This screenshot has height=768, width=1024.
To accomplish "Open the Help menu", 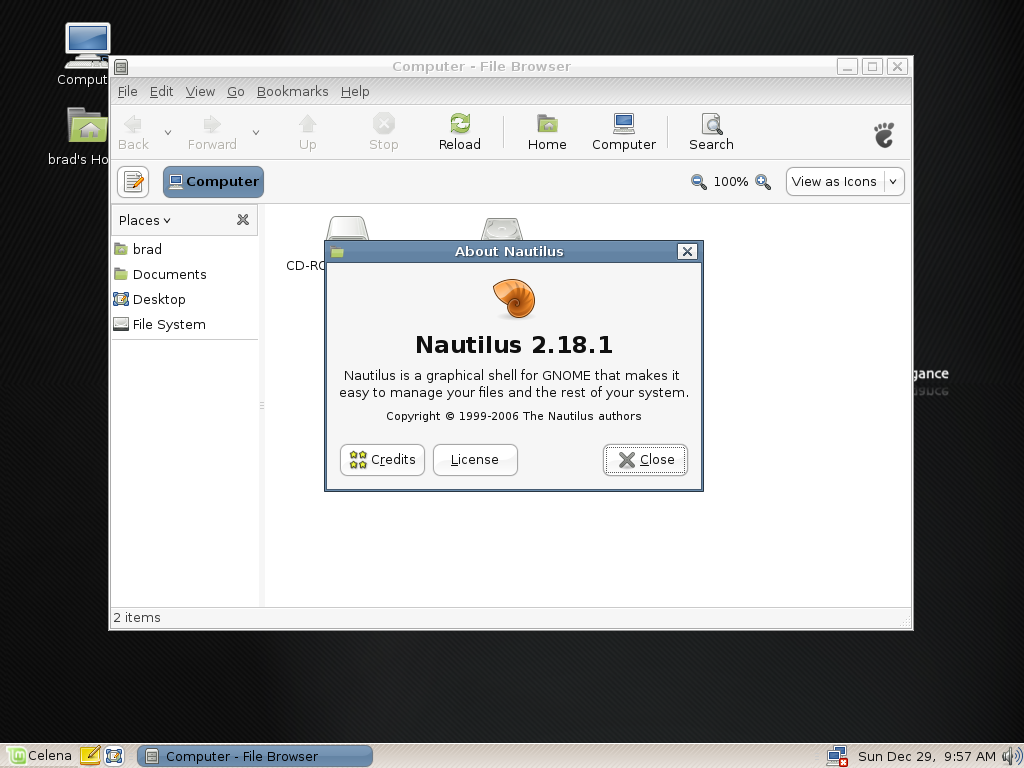I will pos(355,91).
